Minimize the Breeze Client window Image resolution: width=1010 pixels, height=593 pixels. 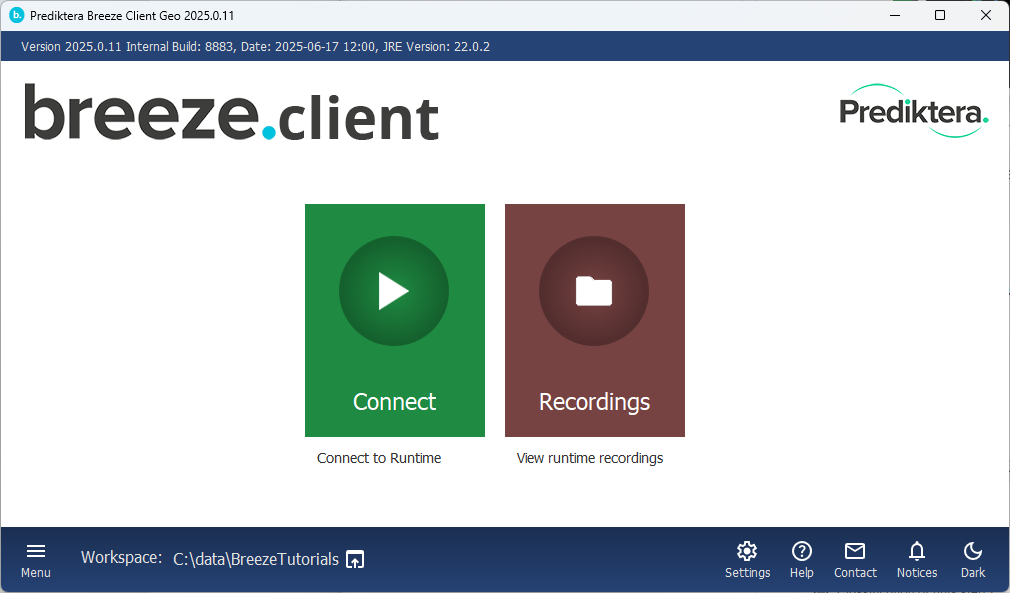point(894,16)
